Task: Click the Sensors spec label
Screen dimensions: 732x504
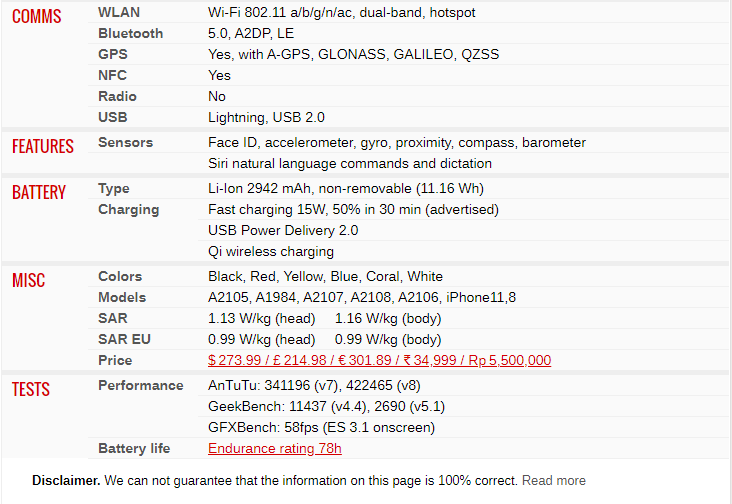Action: (x=125, y=143)
